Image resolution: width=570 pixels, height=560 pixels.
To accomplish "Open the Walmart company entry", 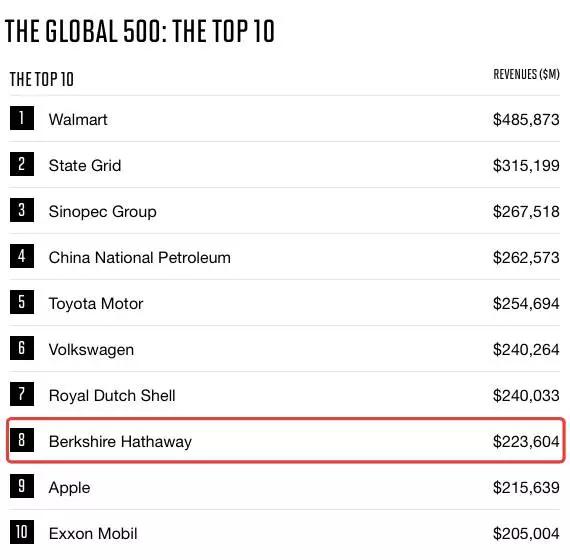I will [x=78, y=120].
